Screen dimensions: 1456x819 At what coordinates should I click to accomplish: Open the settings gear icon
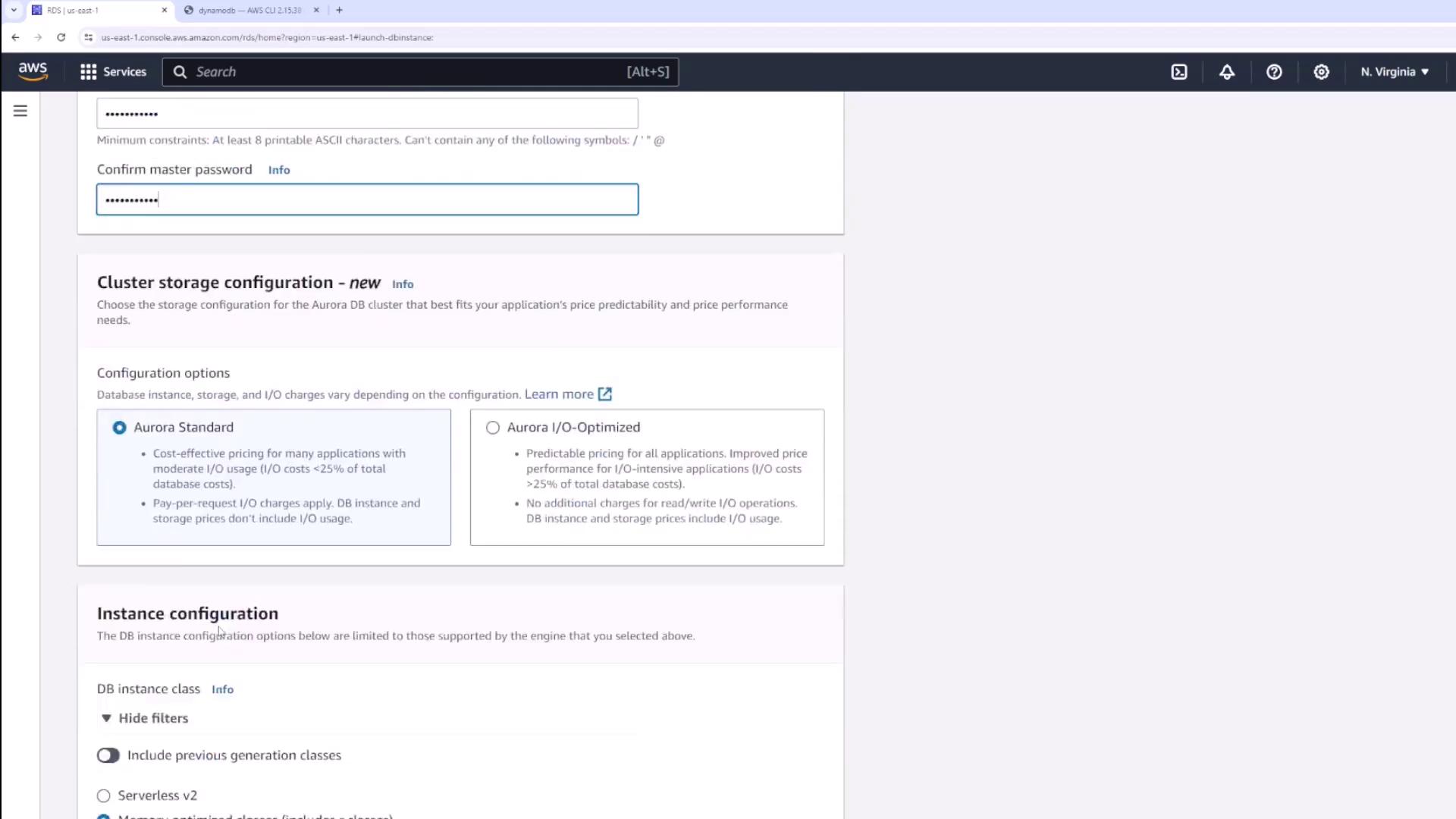1321,72
